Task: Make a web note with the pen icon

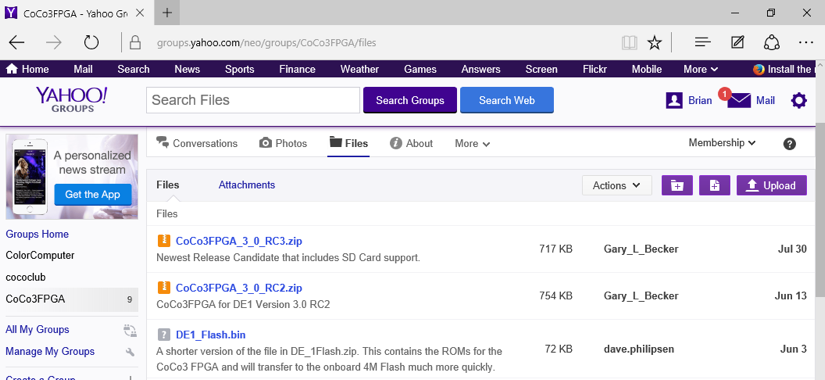Action: click(x=738, y=42)
